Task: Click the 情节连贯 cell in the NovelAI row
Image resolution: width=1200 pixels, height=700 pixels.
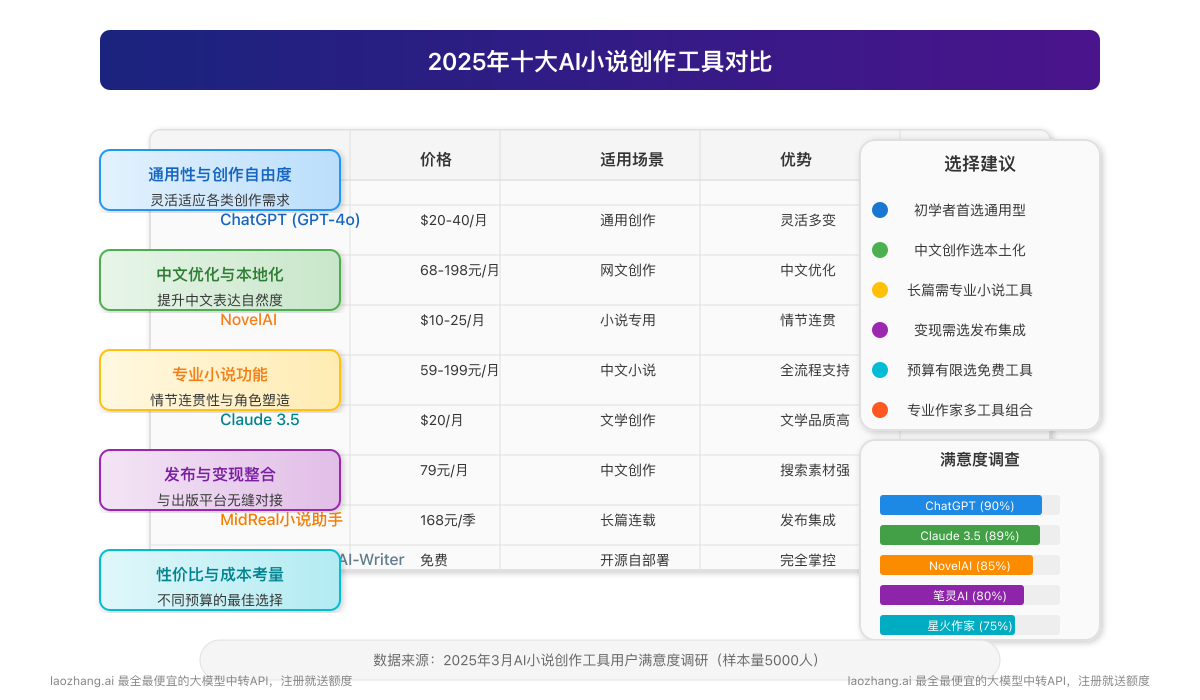Action: [808, 320]
